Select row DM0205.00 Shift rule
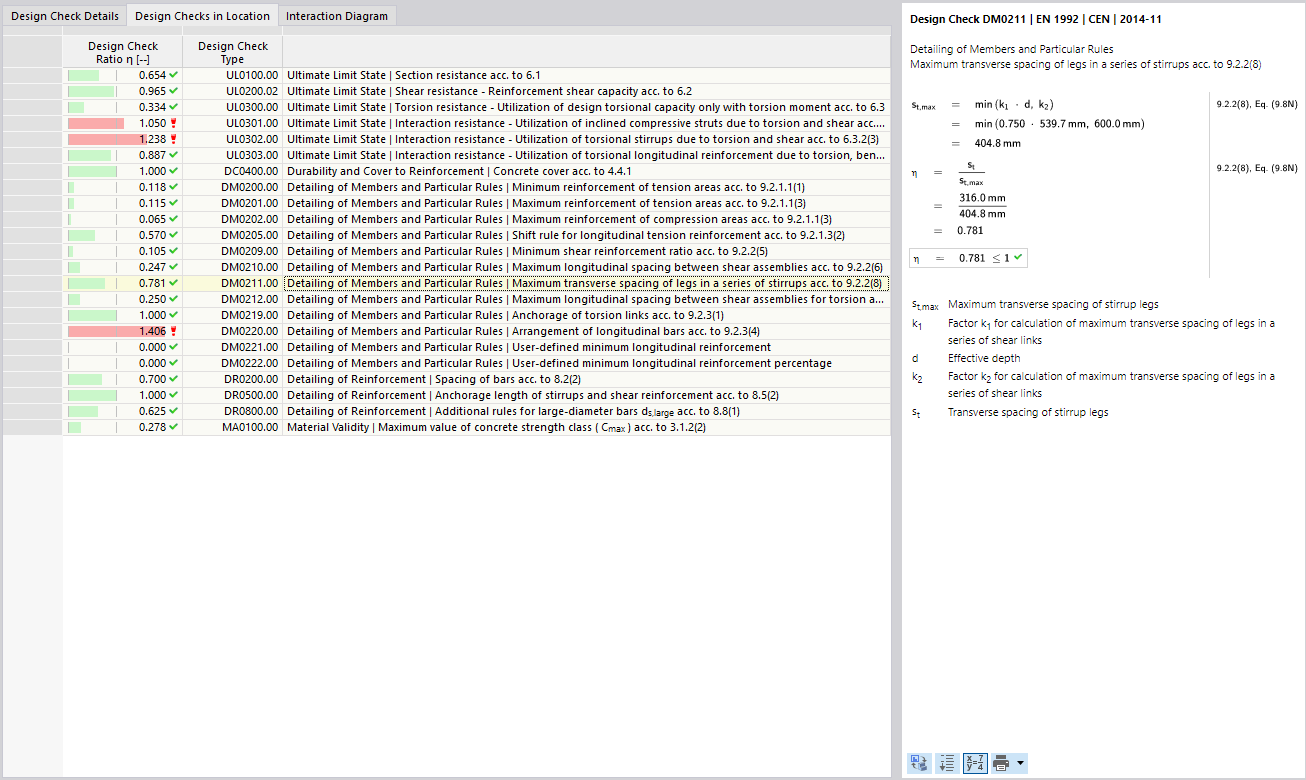Viewport: 1306px width, 780px height. pyautogui.click(x=476, y=235)
